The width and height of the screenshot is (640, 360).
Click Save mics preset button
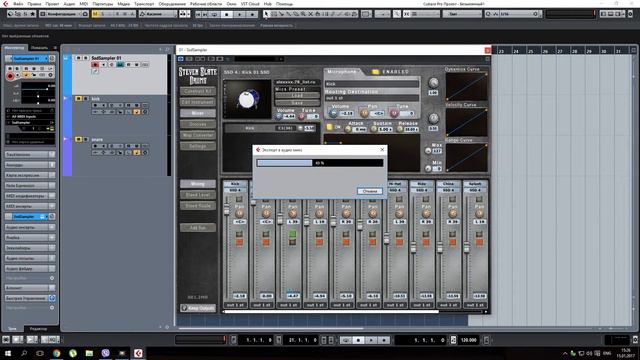297,103
